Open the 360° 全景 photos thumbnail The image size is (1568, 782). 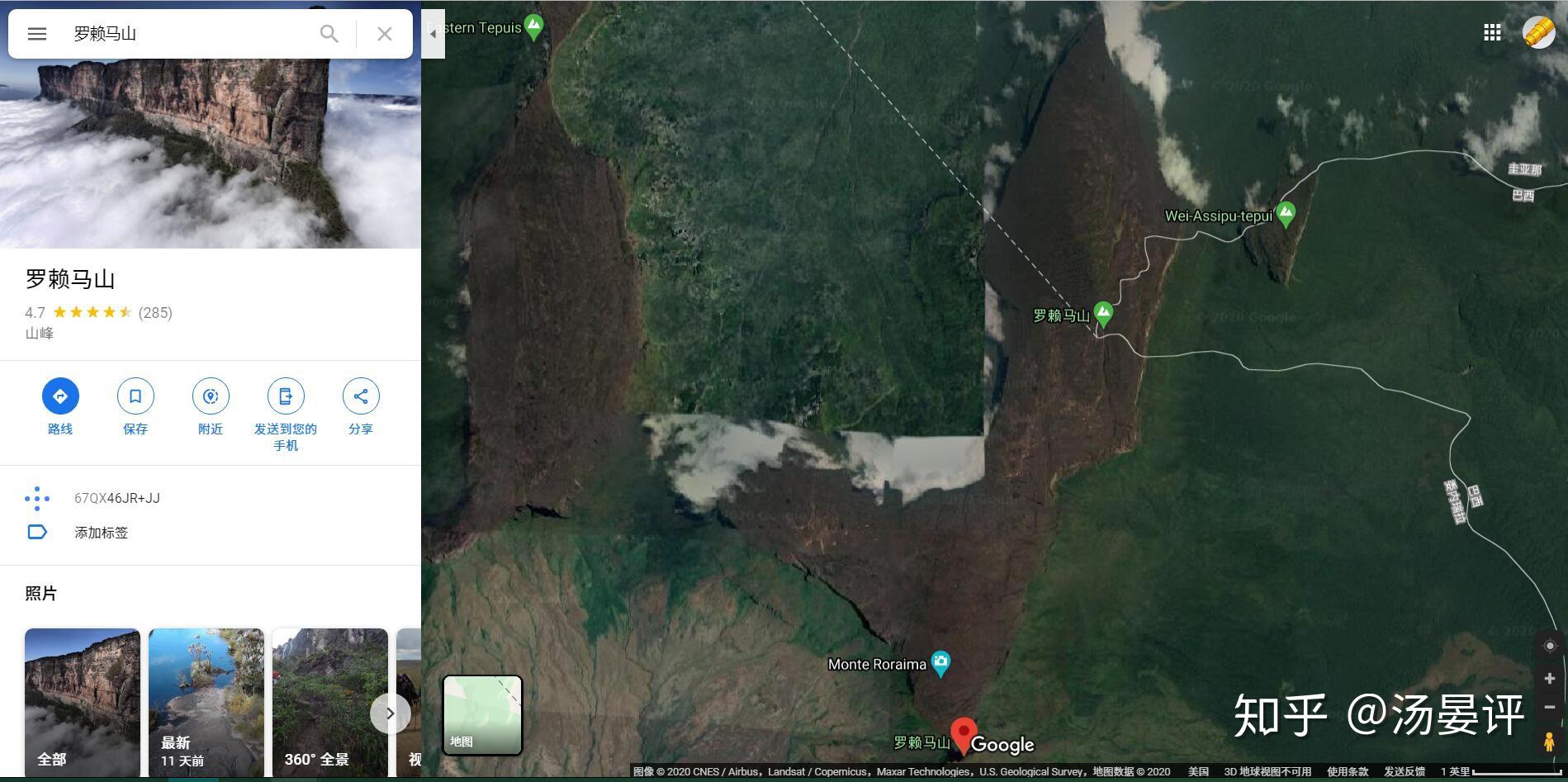(330, 702)
